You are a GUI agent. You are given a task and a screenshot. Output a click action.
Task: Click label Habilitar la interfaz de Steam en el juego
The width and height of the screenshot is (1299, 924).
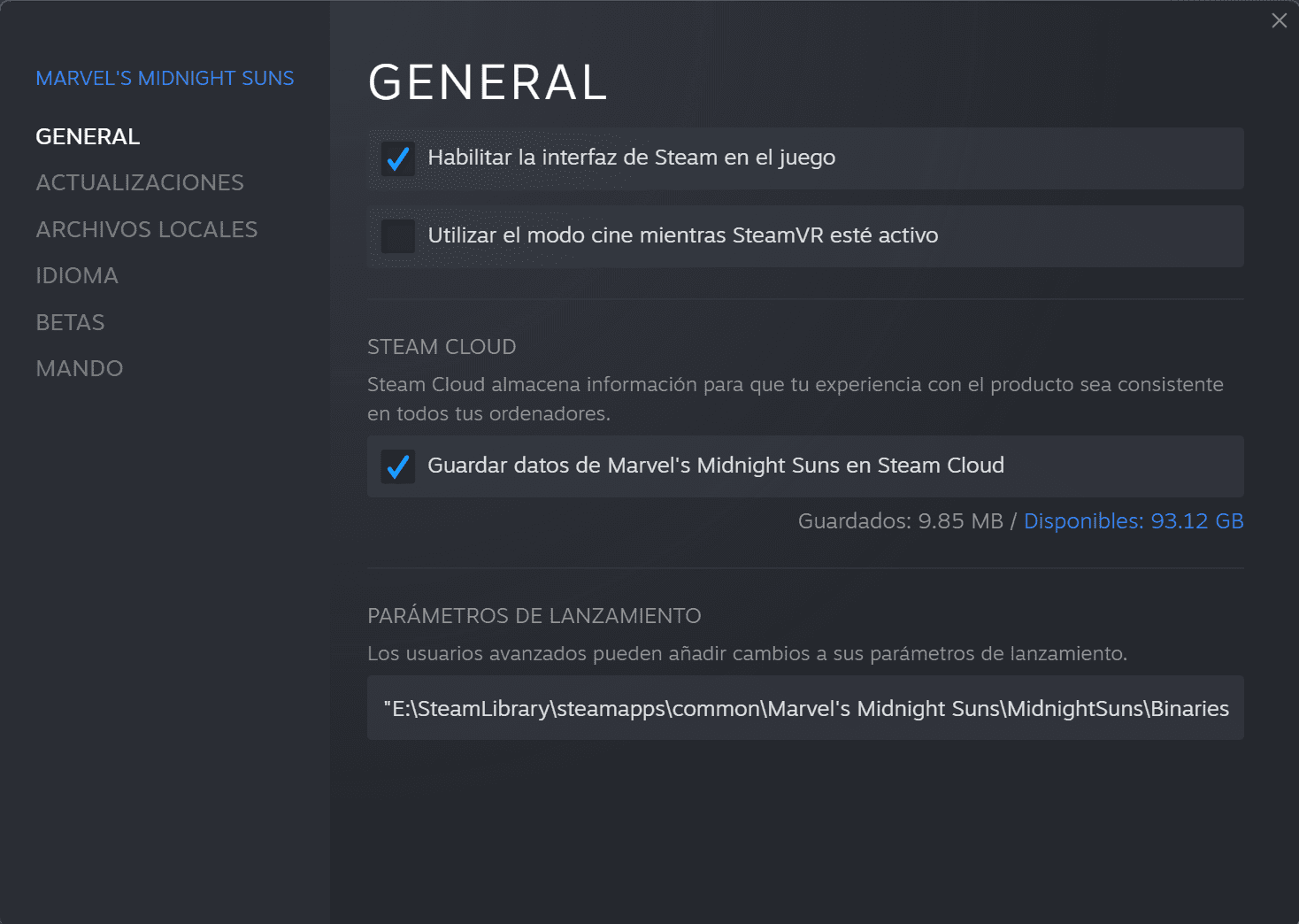pos(632,158)
